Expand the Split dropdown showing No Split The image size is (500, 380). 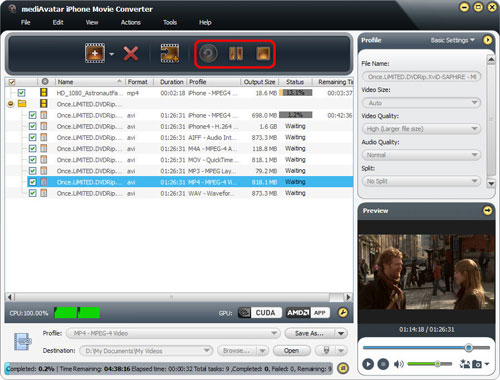421,181
